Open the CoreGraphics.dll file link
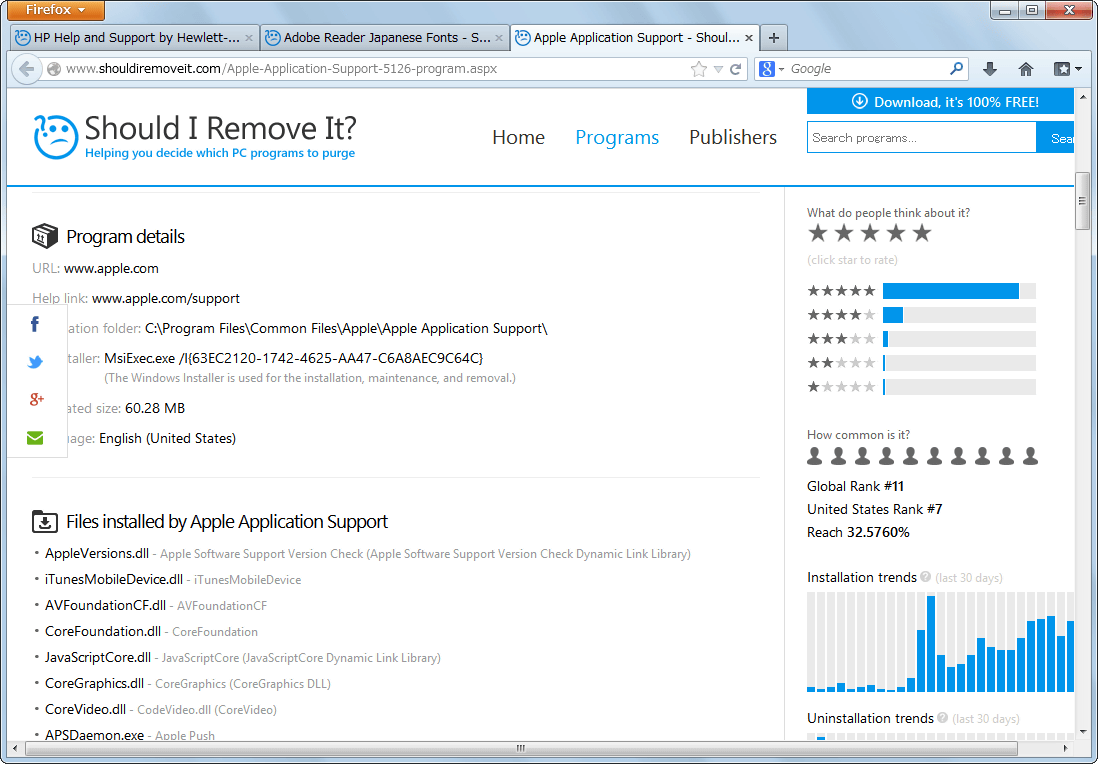1098x764 pixels. (x=95, y=683)
